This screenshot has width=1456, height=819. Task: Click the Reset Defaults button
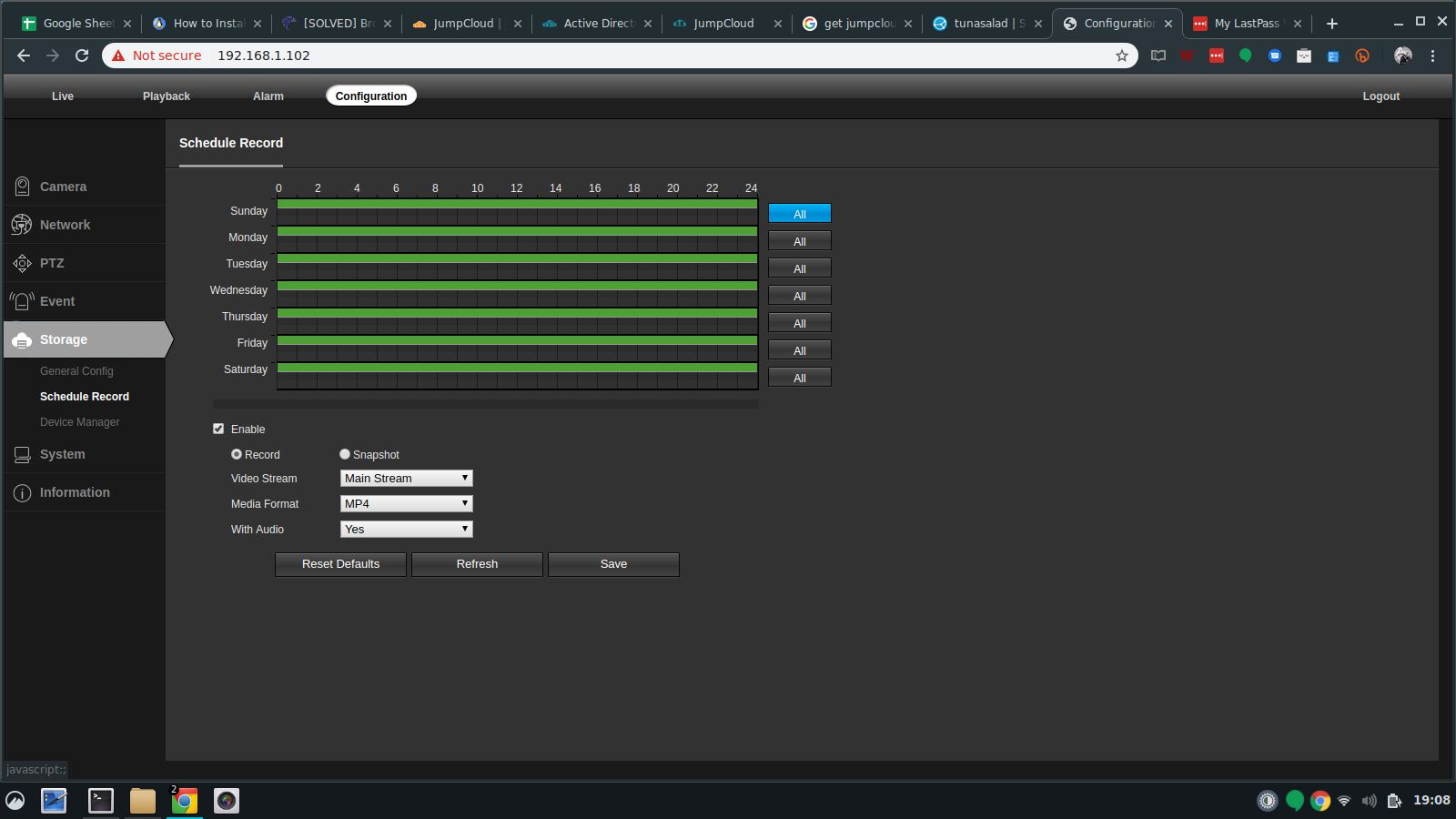click(340, 564)
